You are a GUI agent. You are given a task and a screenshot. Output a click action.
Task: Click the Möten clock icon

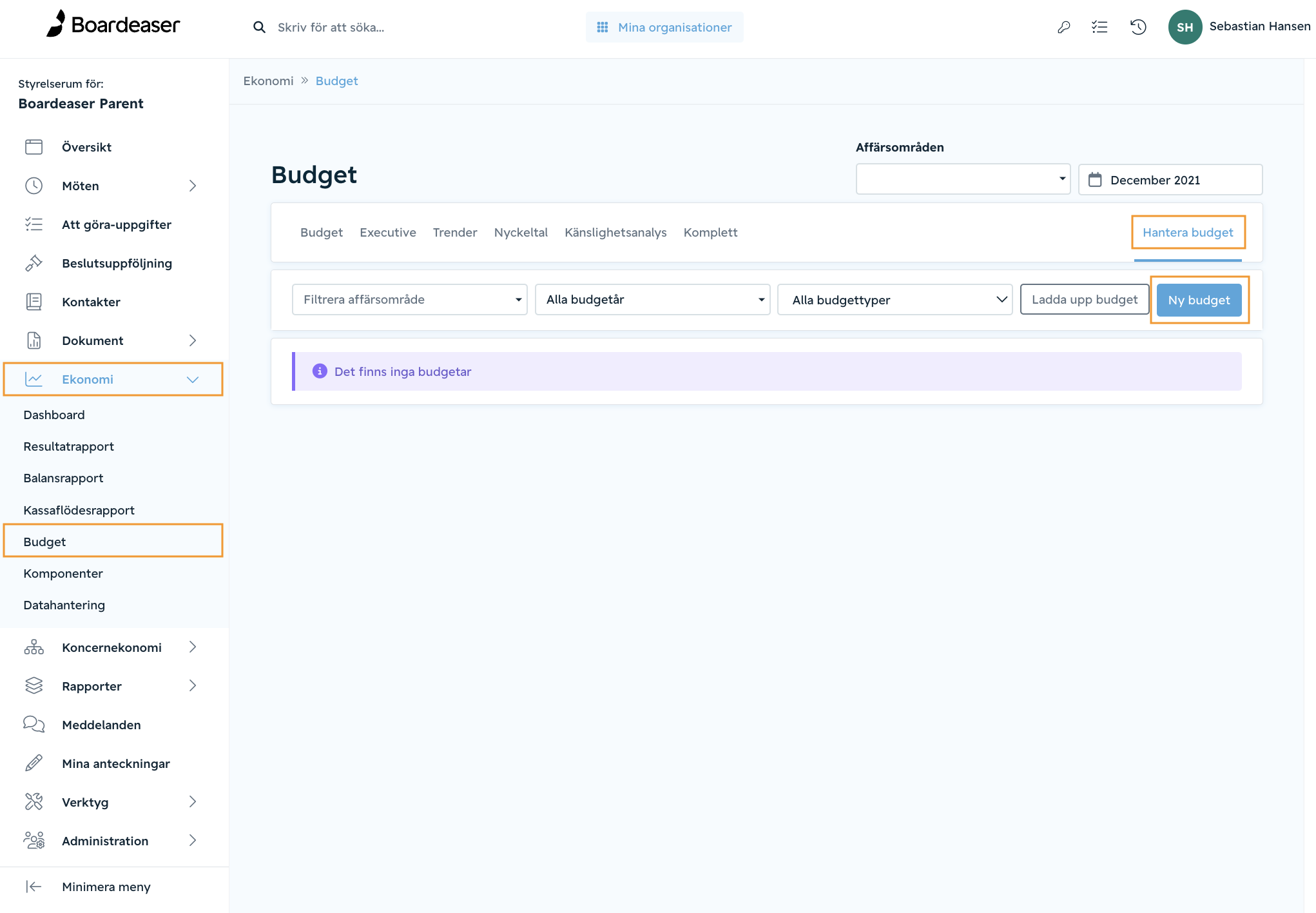(x=34, y=186)
